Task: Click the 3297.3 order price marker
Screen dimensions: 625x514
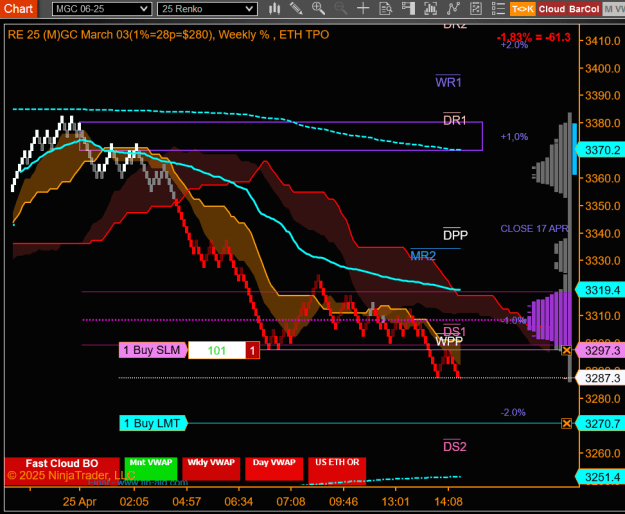Action: click(600, 351)
